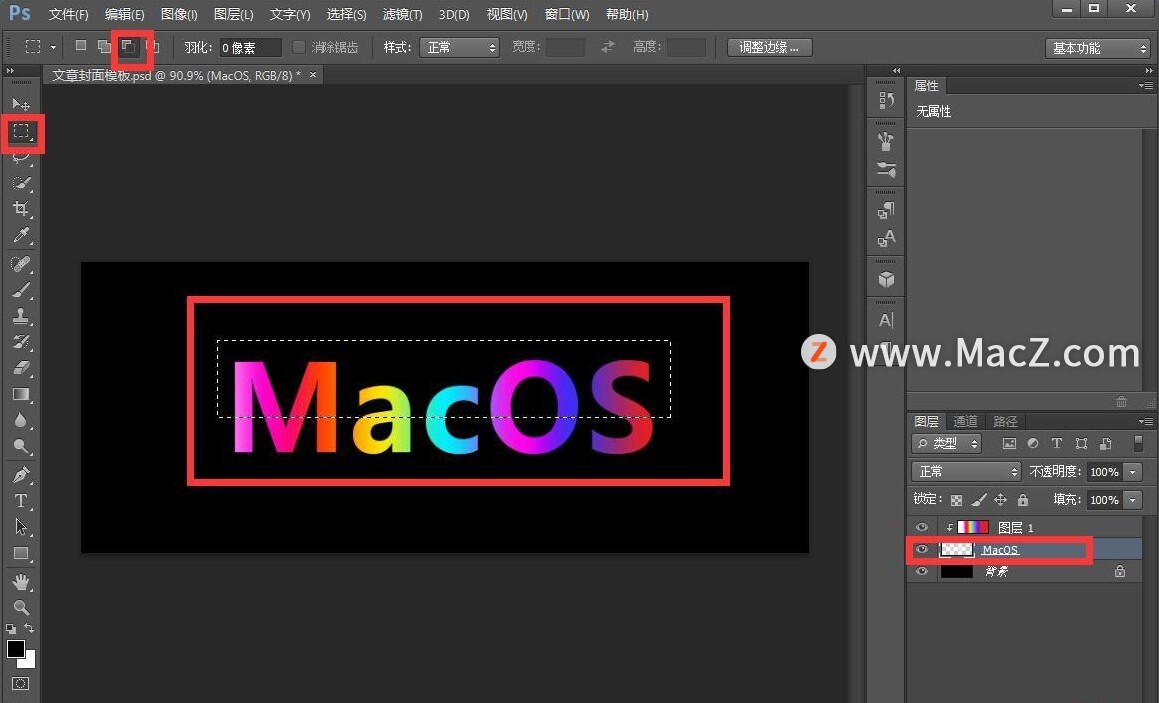Open the 填充 fill slider arrow
1159x703 pixels.
tap(1133, 500)
